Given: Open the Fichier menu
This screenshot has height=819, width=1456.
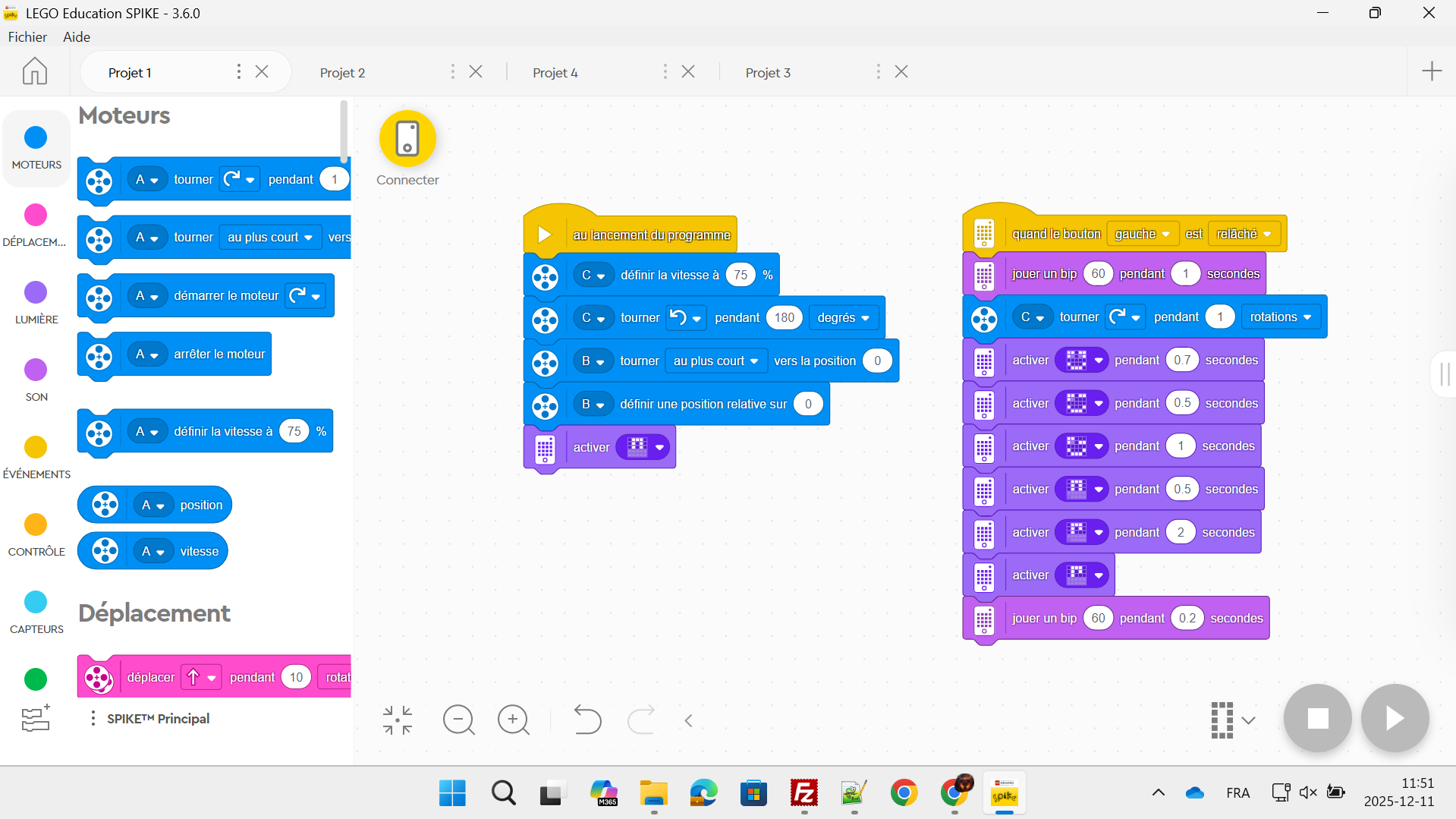Looking at the screenshot, I should 27,36.
